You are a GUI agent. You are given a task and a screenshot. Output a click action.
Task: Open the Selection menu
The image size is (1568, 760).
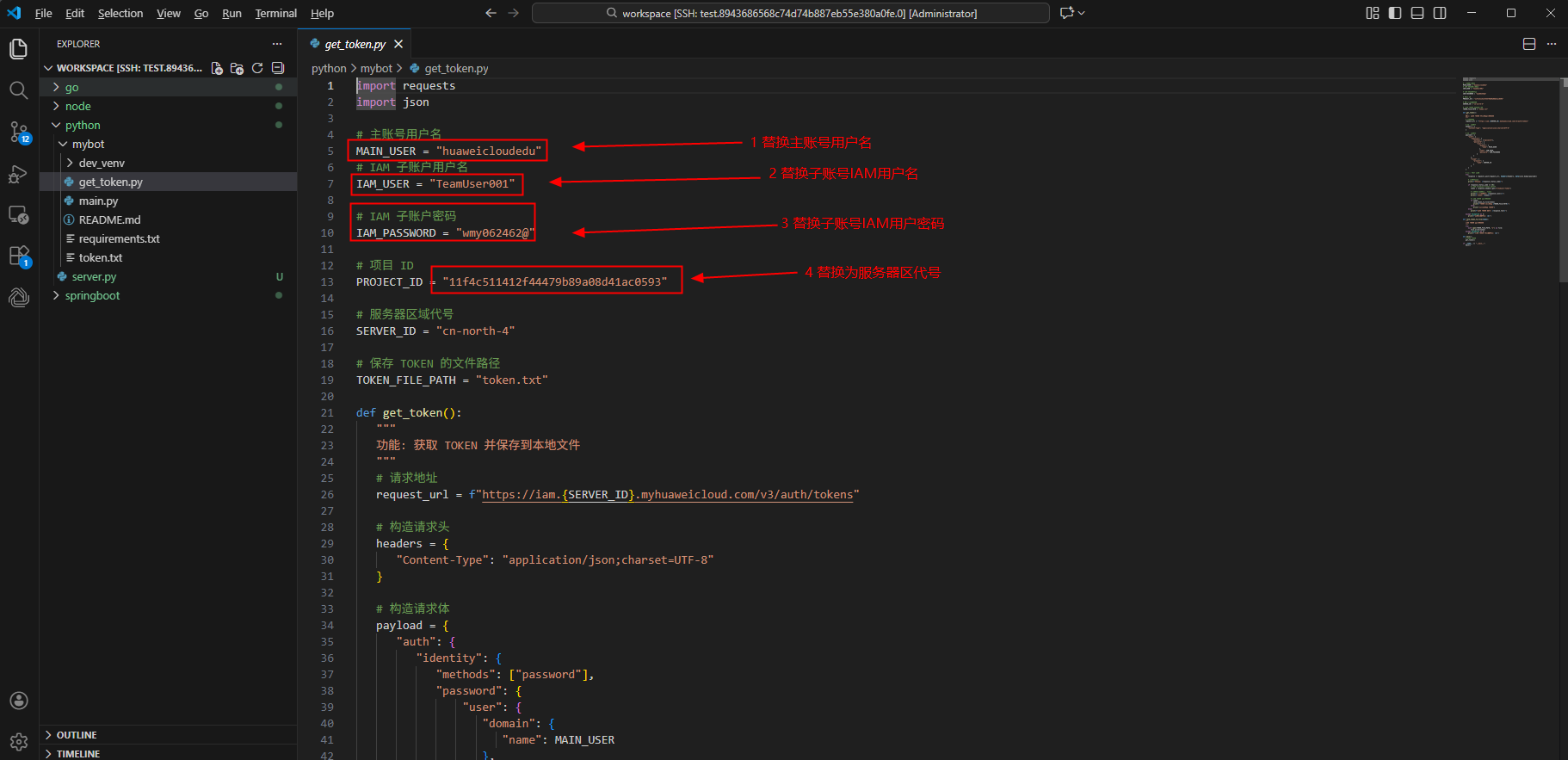(x=120, y=13)
